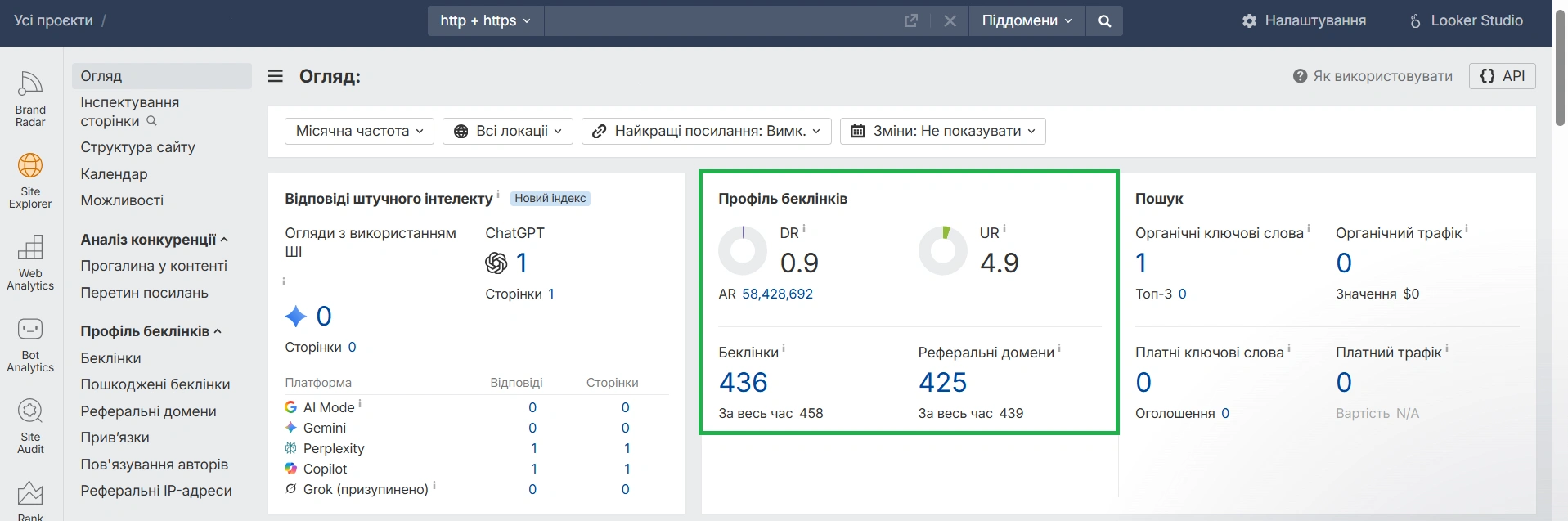Click Усі проекти breadcrumb link
The image size is (1568, 521).
point(53,20)
